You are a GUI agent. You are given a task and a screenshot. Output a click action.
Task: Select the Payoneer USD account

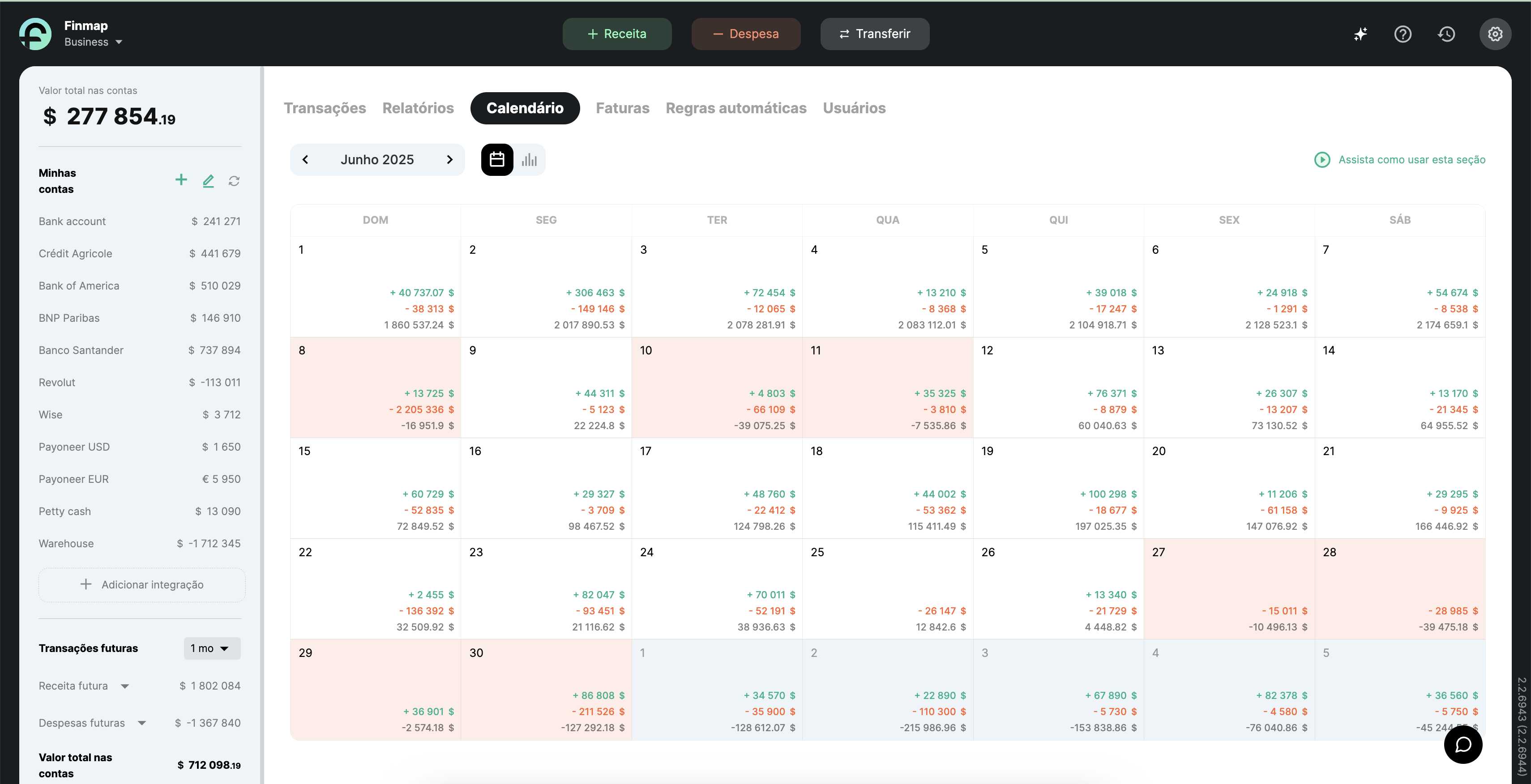pyautogui.click(x=140, y=447)
